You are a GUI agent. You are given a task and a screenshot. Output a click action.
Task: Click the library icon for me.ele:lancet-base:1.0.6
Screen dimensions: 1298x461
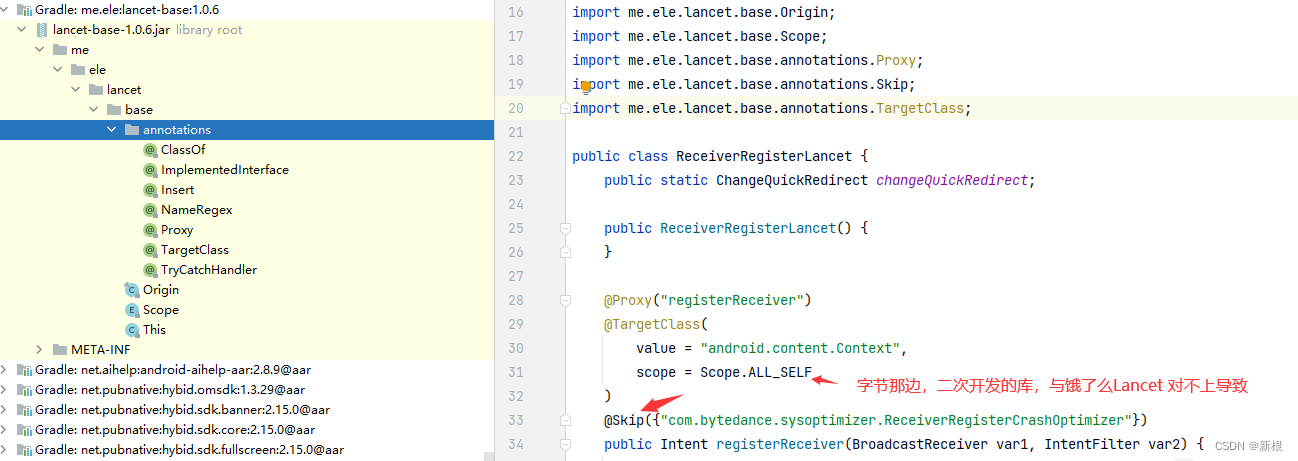tap(24, 10)
